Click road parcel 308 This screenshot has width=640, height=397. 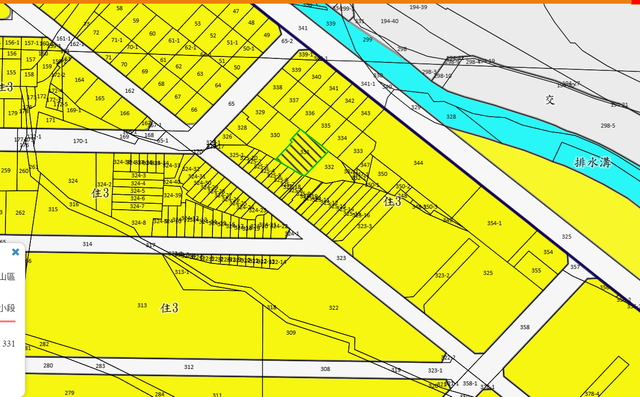[x=325, y=369]
